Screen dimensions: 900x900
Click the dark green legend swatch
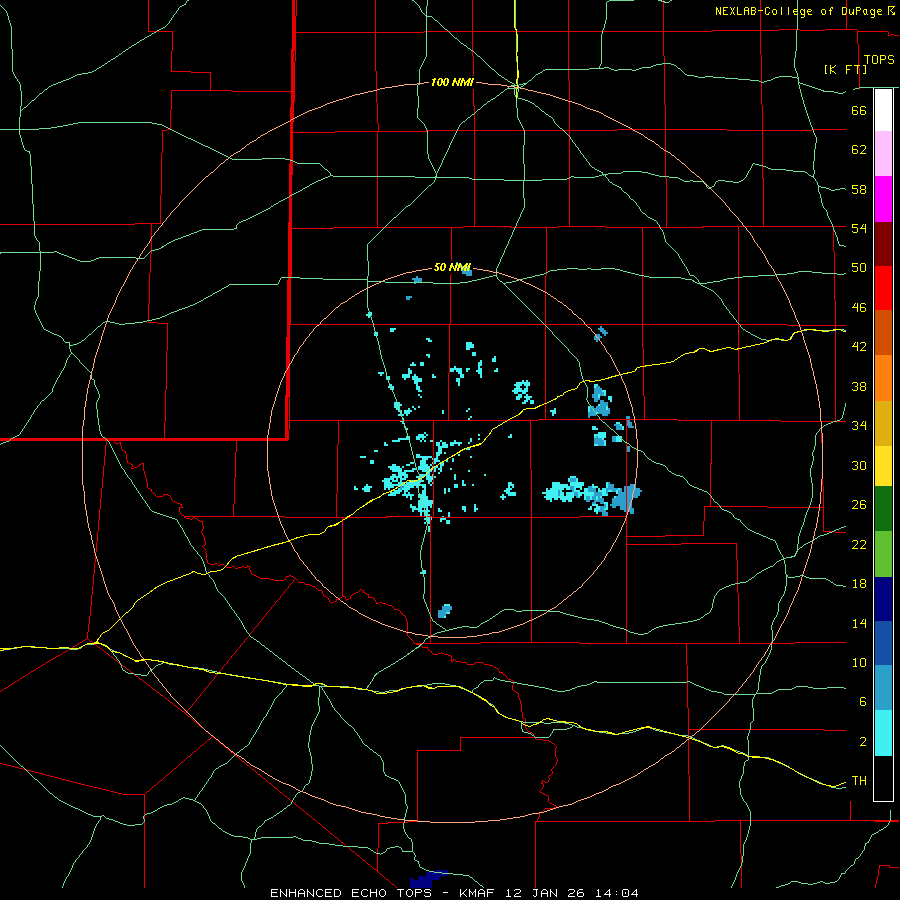[x=883, y=509]
